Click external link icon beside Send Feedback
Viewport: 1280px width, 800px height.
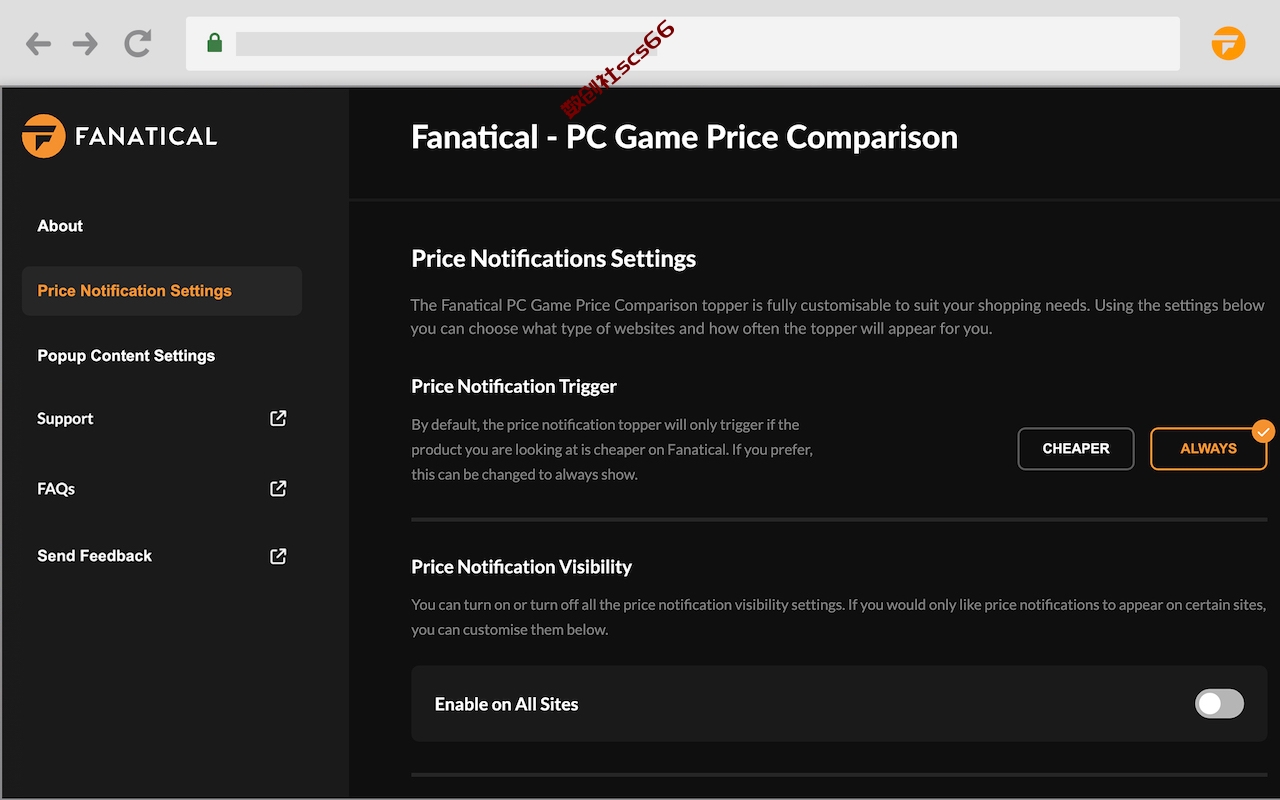pos(278,555)
